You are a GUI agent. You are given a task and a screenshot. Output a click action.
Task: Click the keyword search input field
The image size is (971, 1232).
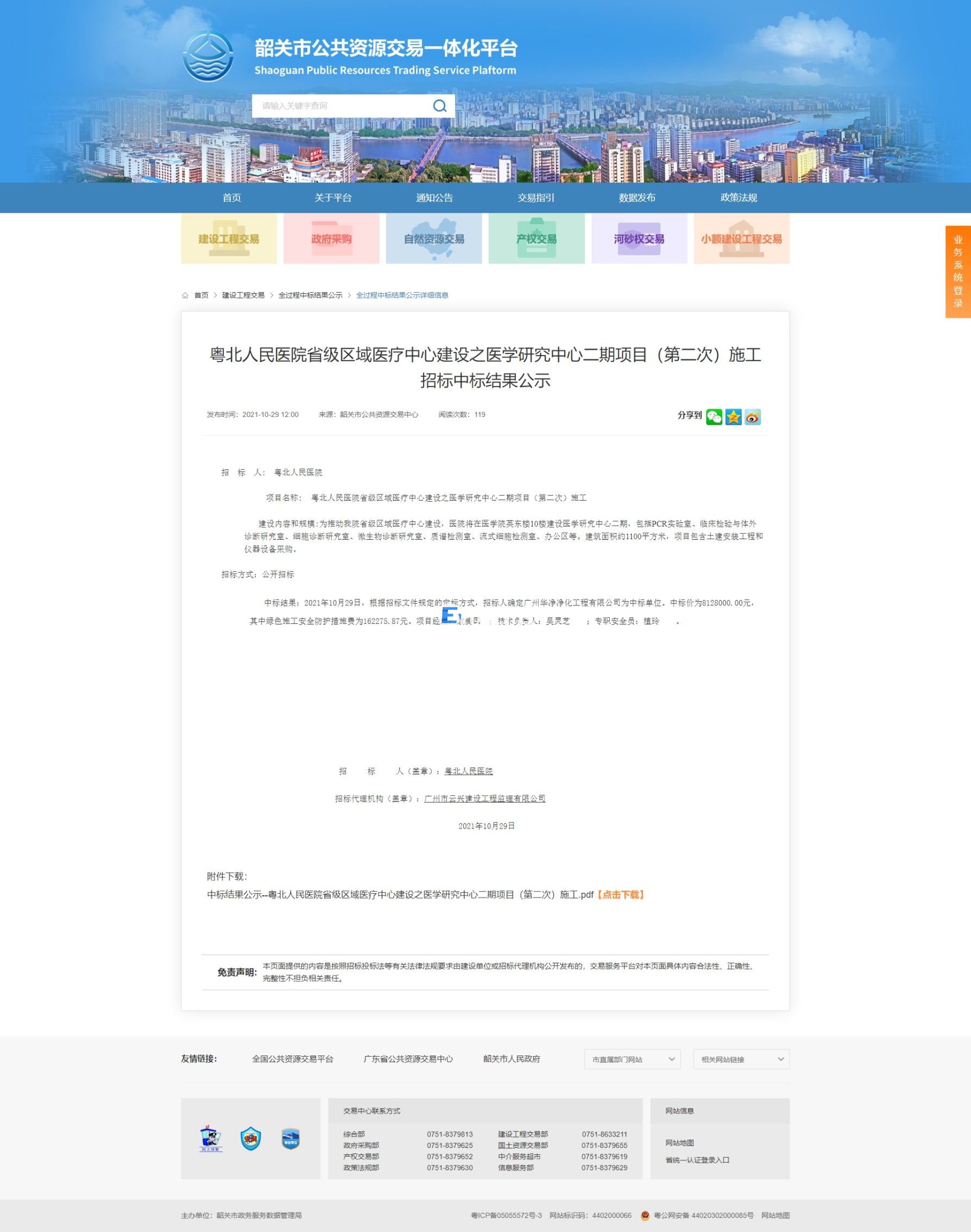tap(341, 106)
